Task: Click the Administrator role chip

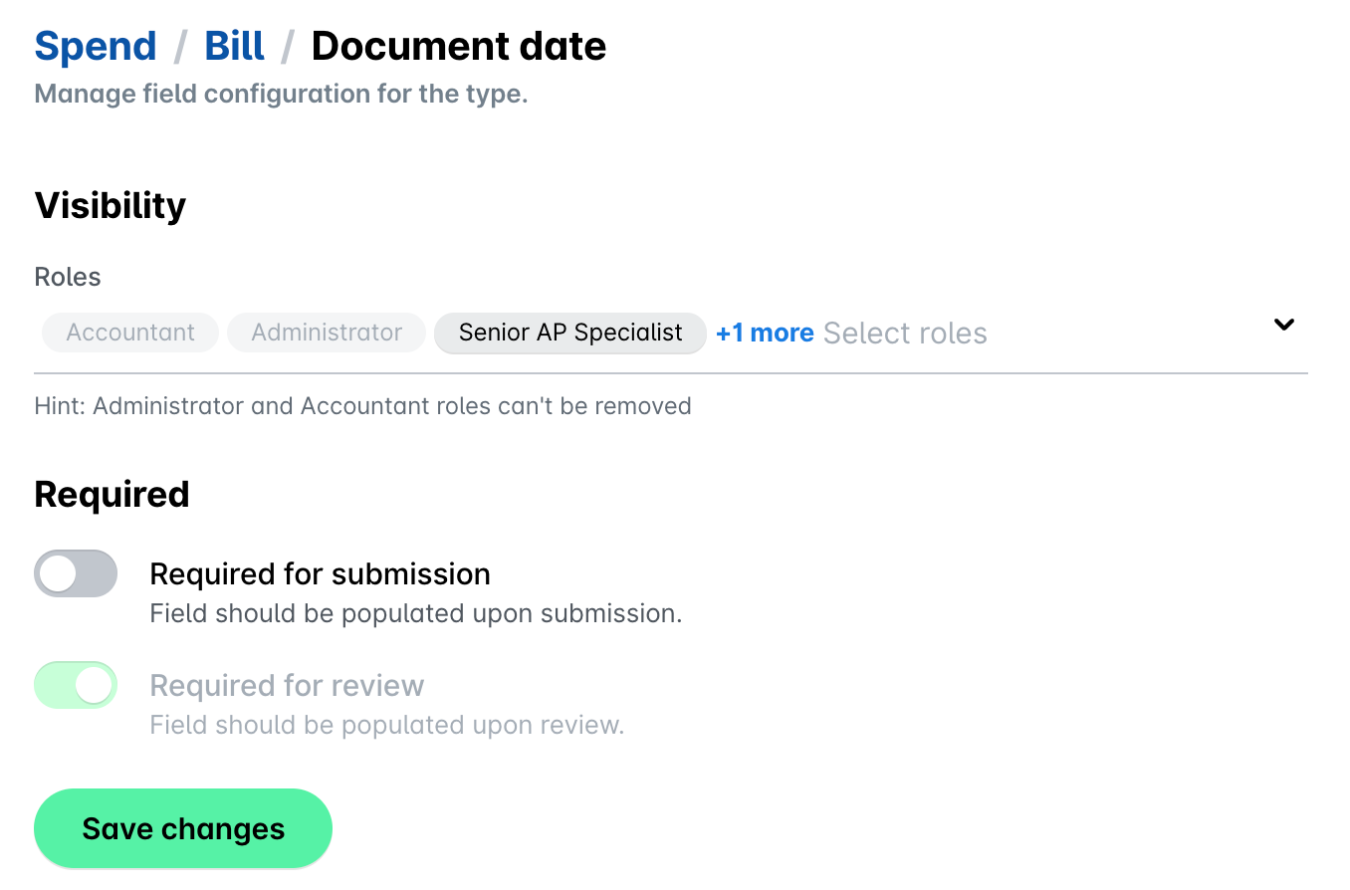Action: 326,333
